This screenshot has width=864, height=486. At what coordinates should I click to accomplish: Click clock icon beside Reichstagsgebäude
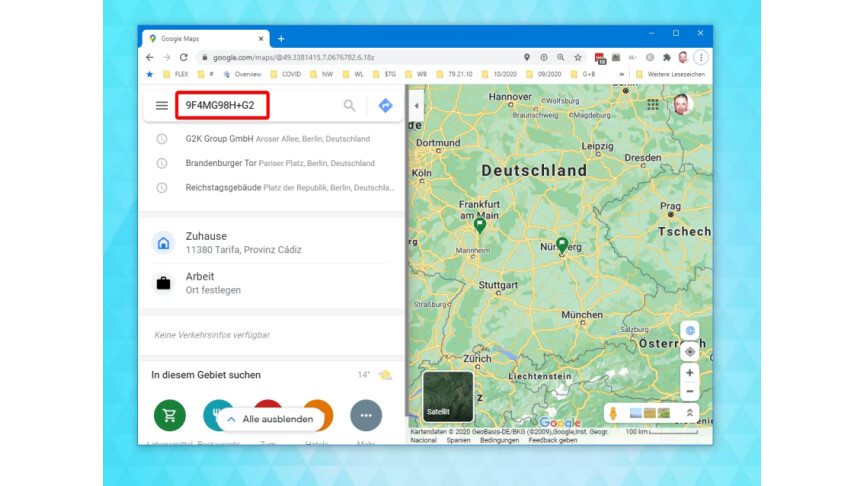[x=161, y=187]
